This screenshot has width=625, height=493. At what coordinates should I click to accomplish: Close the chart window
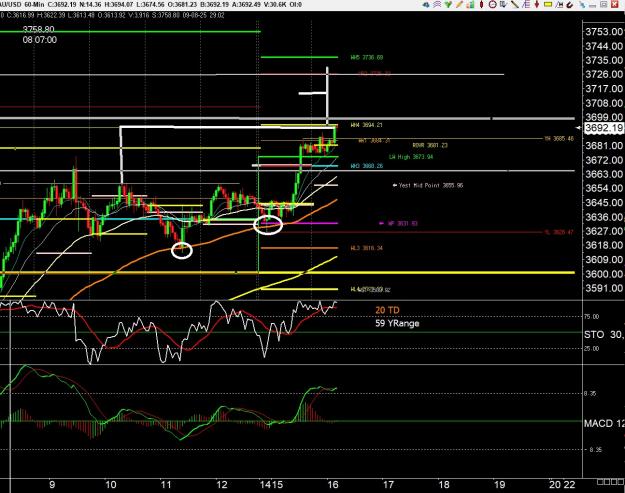click(x=614, y=5)
